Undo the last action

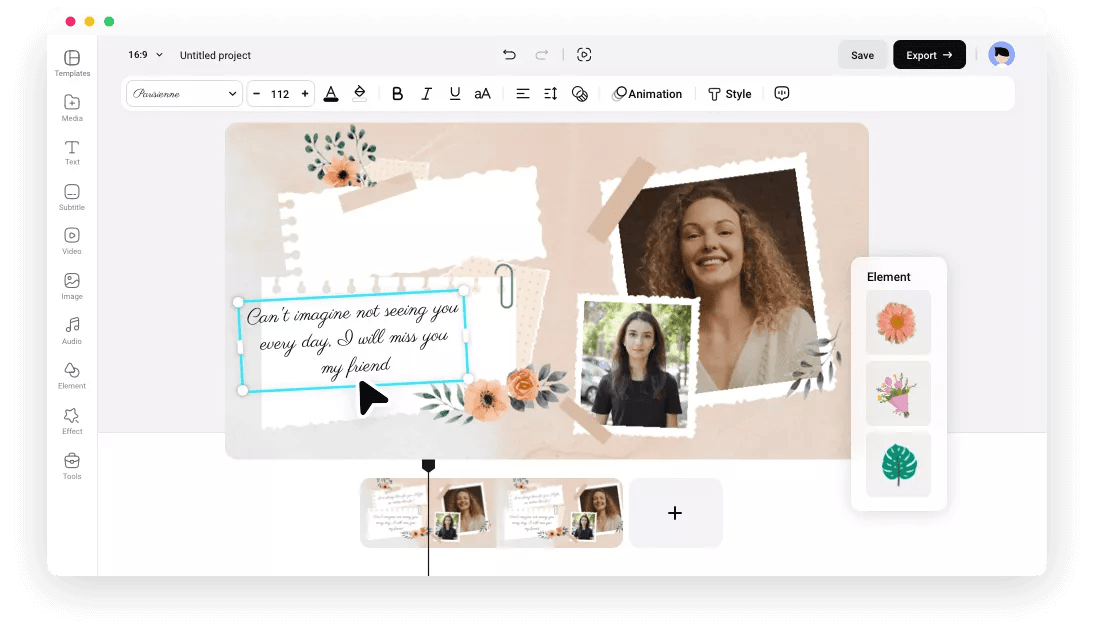click(509, 55)
